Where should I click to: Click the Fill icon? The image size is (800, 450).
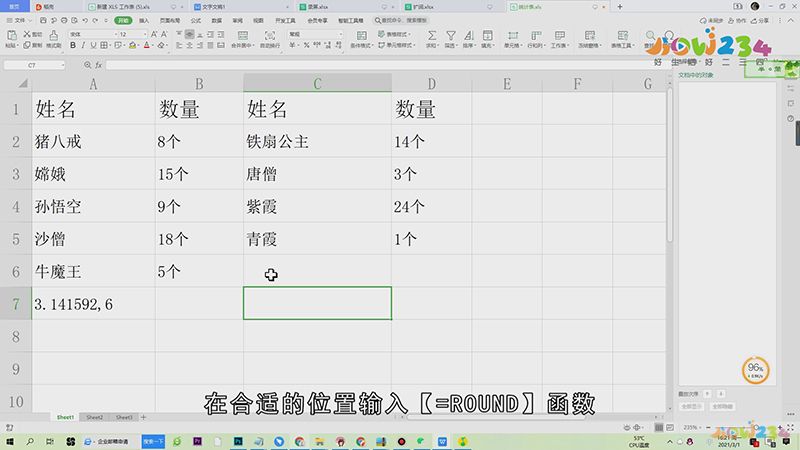pyautogui.click(x=487, y=36)
